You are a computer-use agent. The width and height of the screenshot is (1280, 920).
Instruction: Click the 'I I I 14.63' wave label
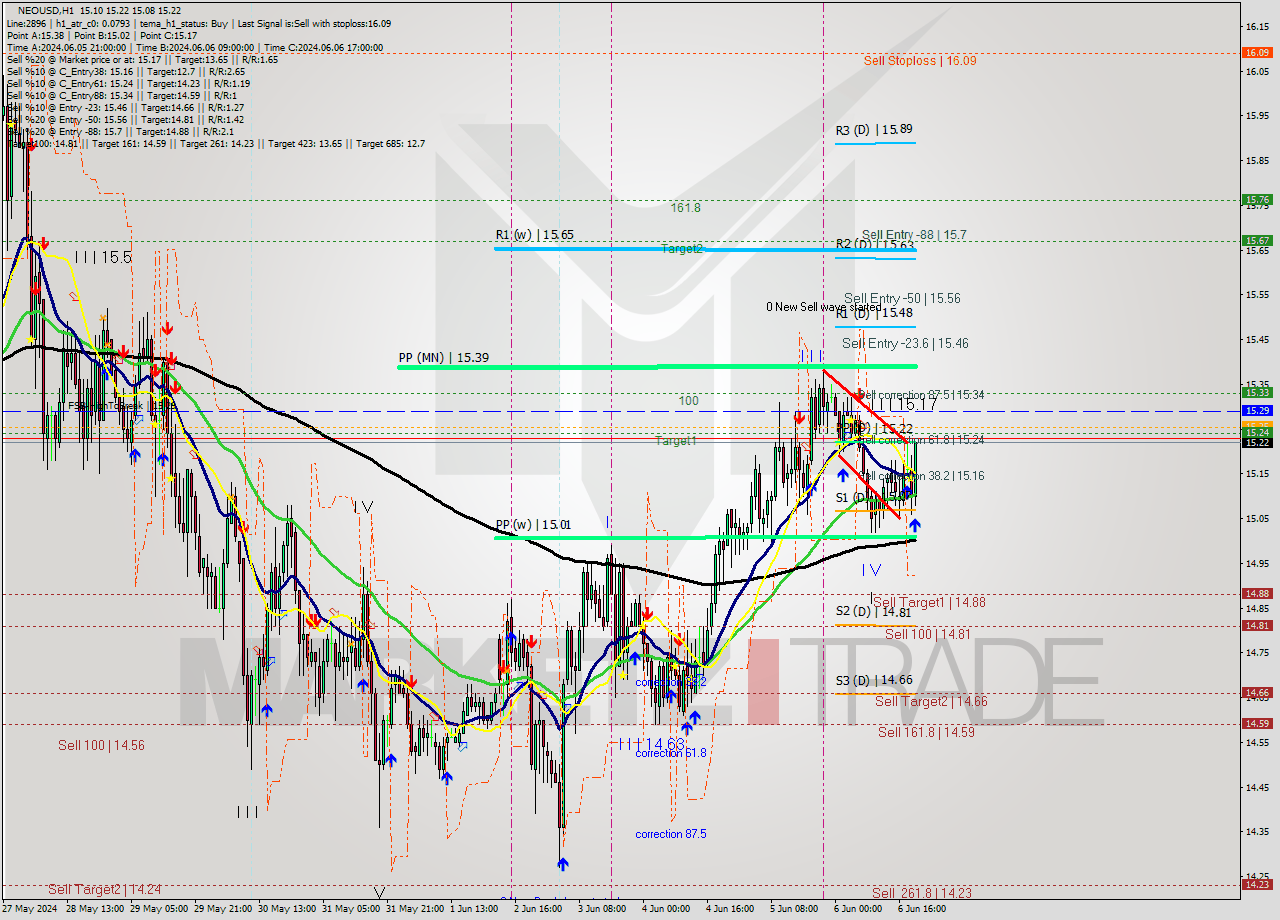(651, 744)
